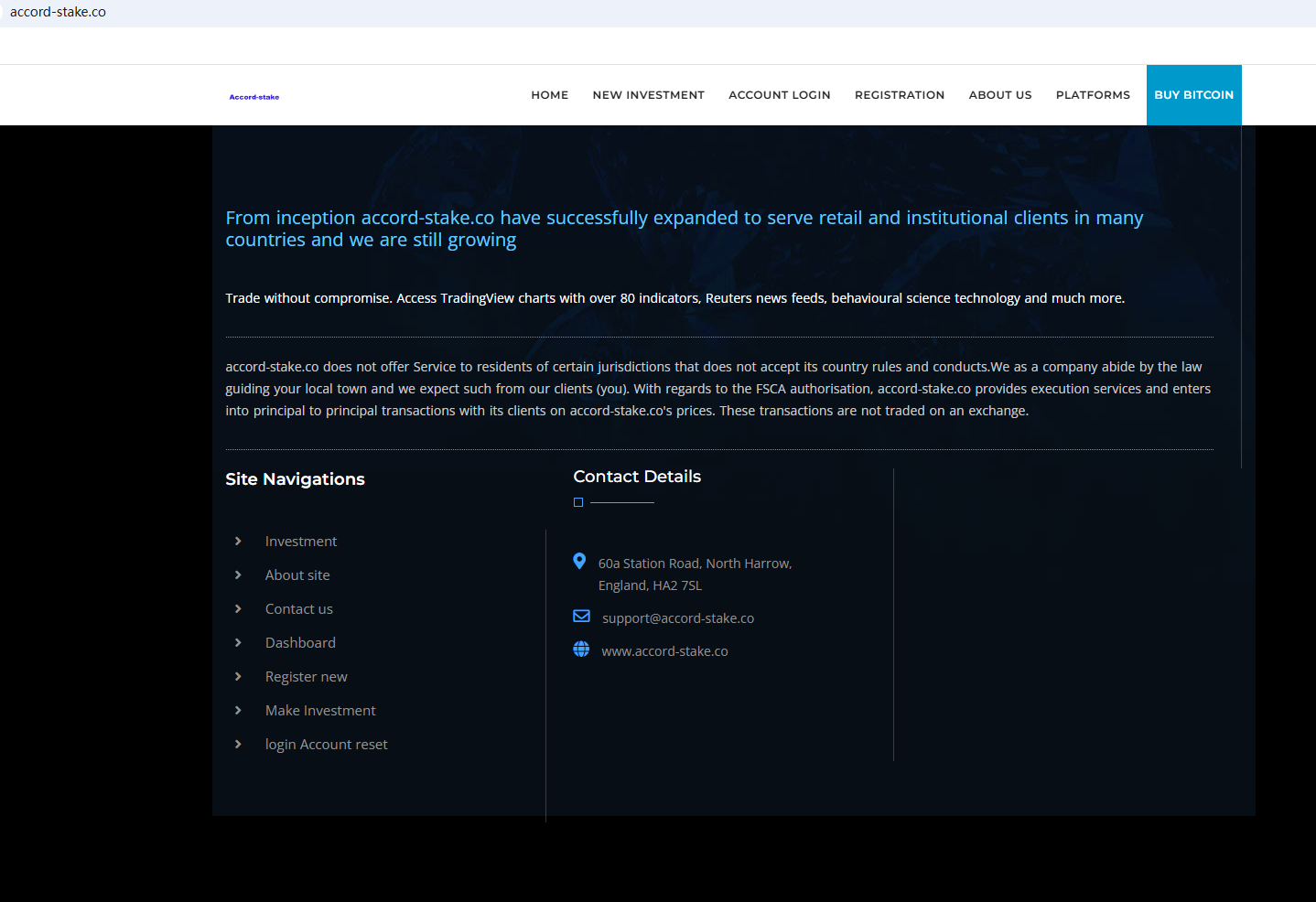The width and height of the screenshot is (1316, 902).
Task: Select REGISTRATION in the top menu
Action: (900, 95)
